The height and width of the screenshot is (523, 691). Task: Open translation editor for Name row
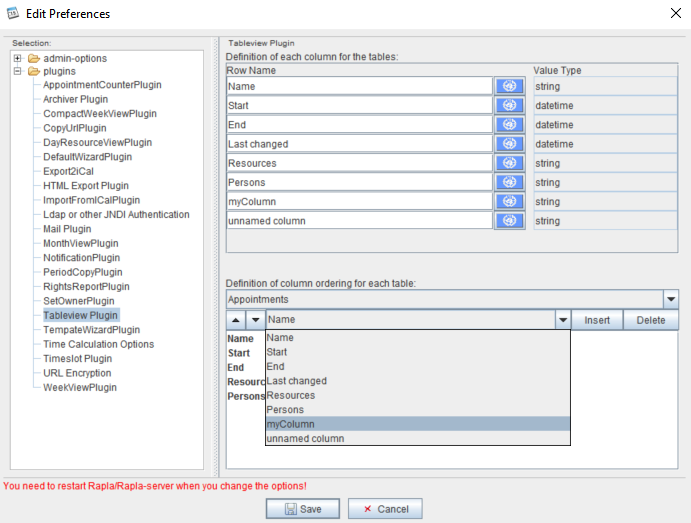[x=509, y=86]
